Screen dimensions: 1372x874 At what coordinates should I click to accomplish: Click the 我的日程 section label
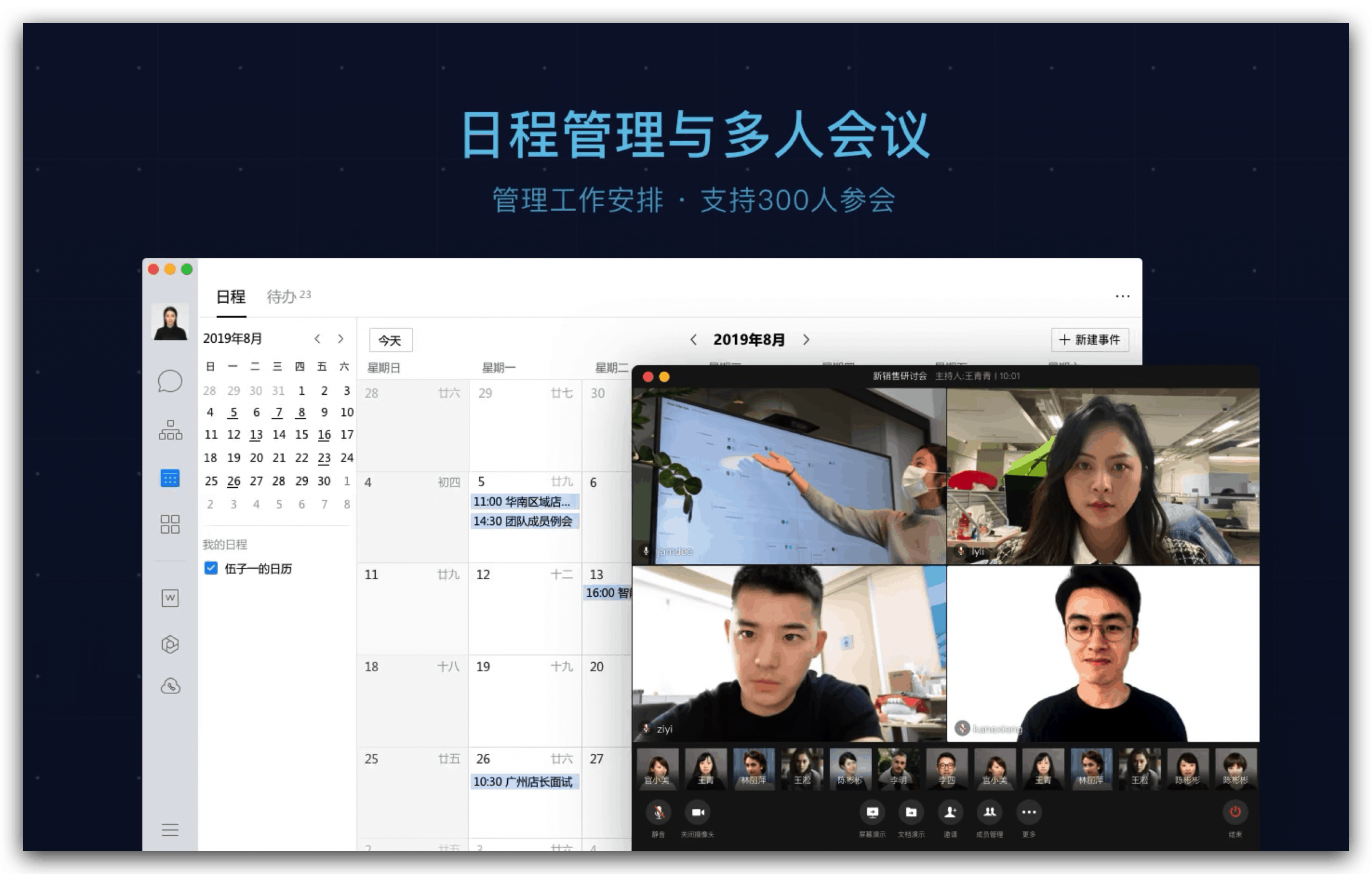225,544
